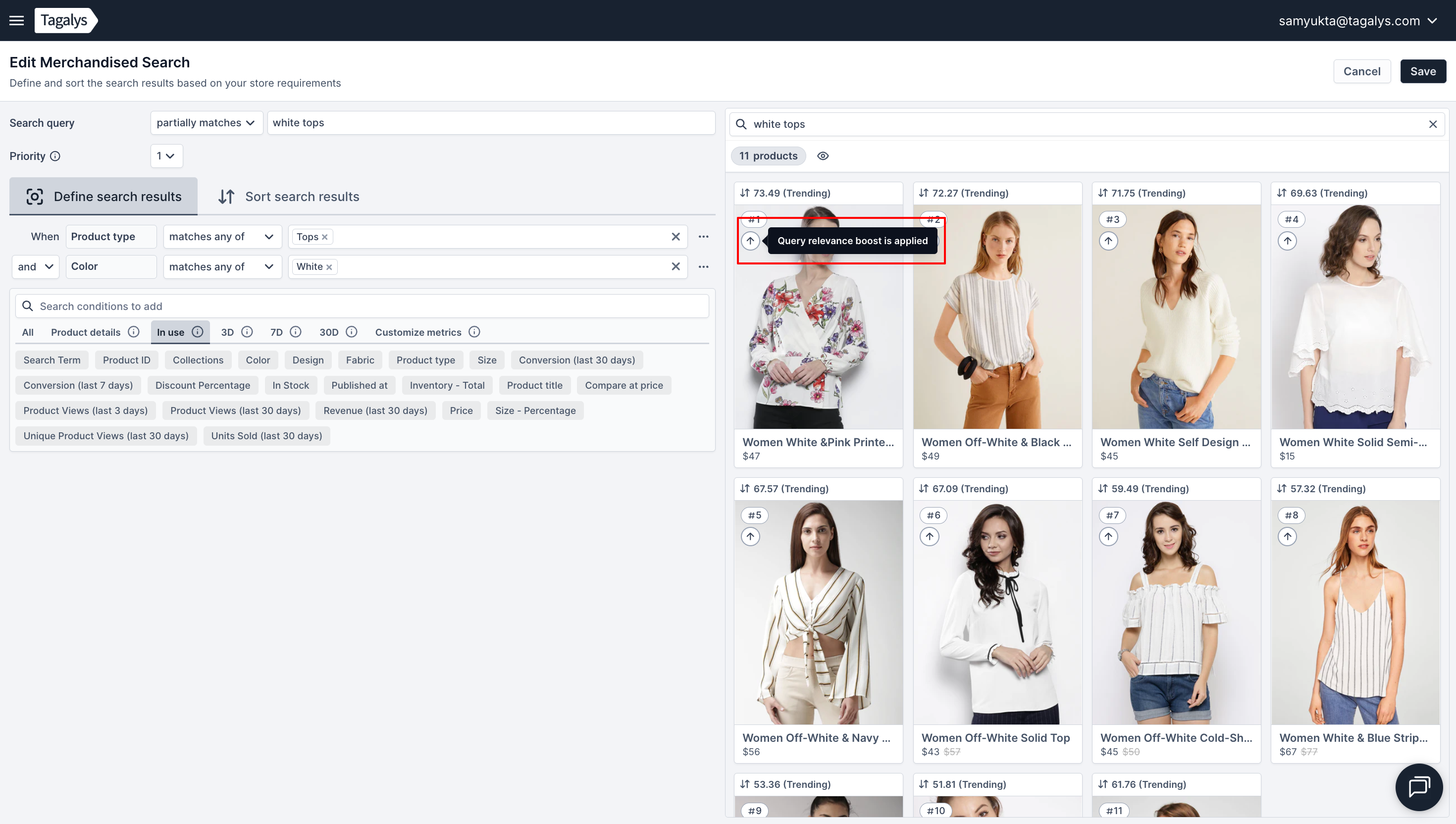Click boost arrow on product #3

[x=1108, y=241]
